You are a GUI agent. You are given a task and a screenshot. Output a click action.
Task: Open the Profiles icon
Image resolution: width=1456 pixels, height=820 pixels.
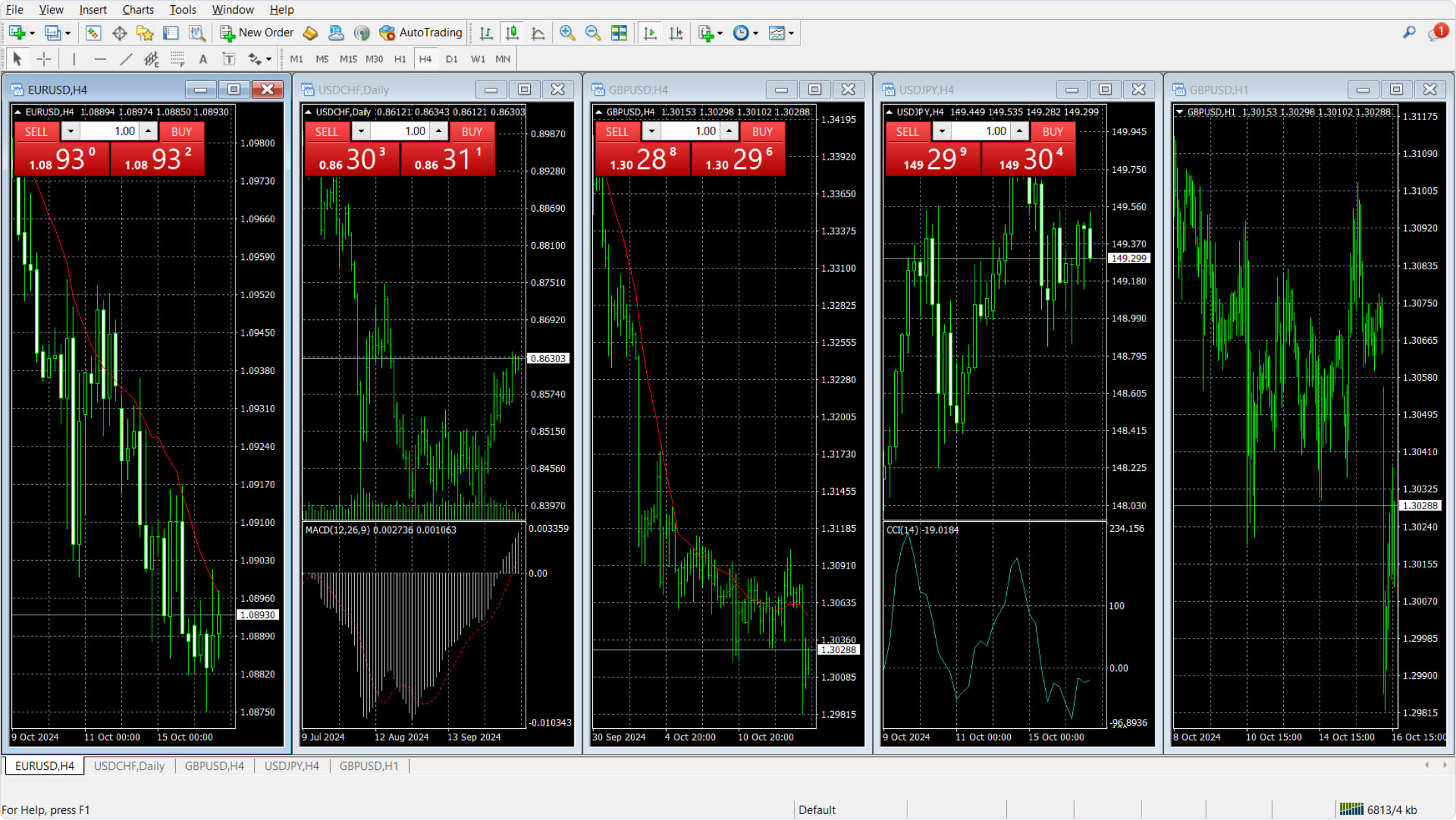52,32
